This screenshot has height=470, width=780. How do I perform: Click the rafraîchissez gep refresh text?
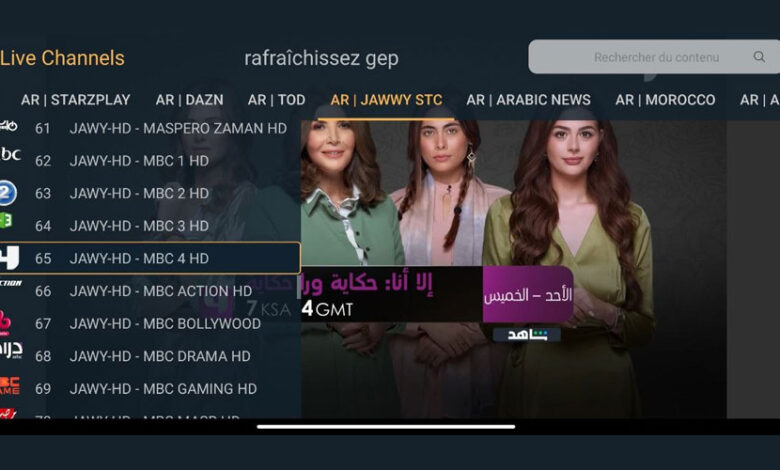click(321, 58)
